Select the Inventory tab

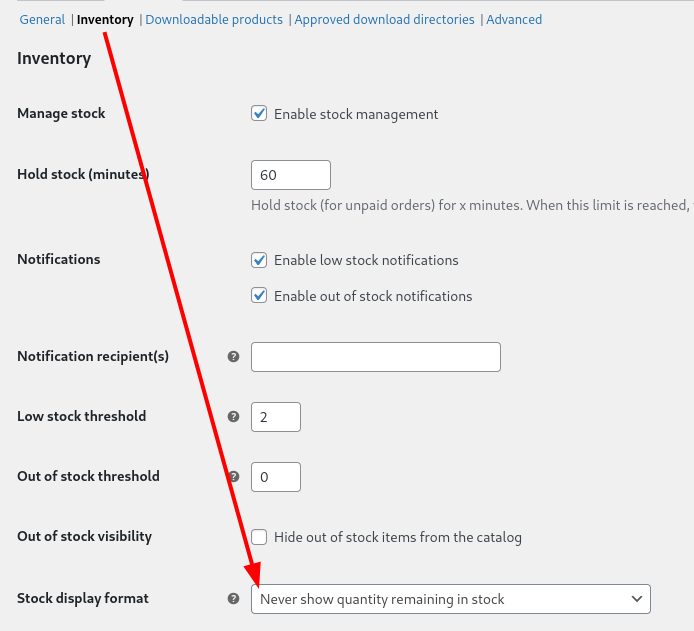[105, 19]
